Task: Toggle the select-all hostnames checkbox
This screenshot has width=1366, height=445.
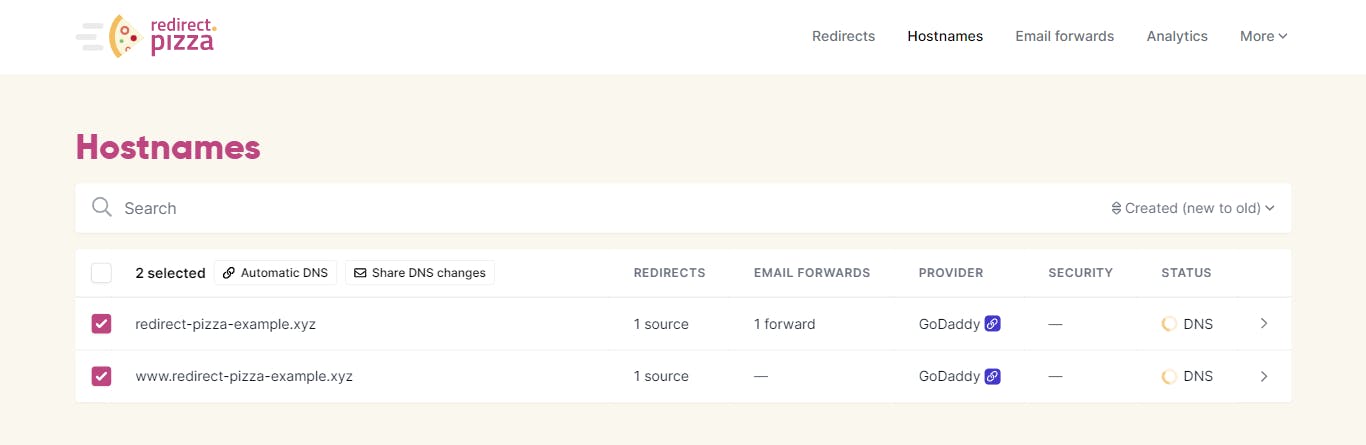Action: pyautogui.click(x=101, y=273)
